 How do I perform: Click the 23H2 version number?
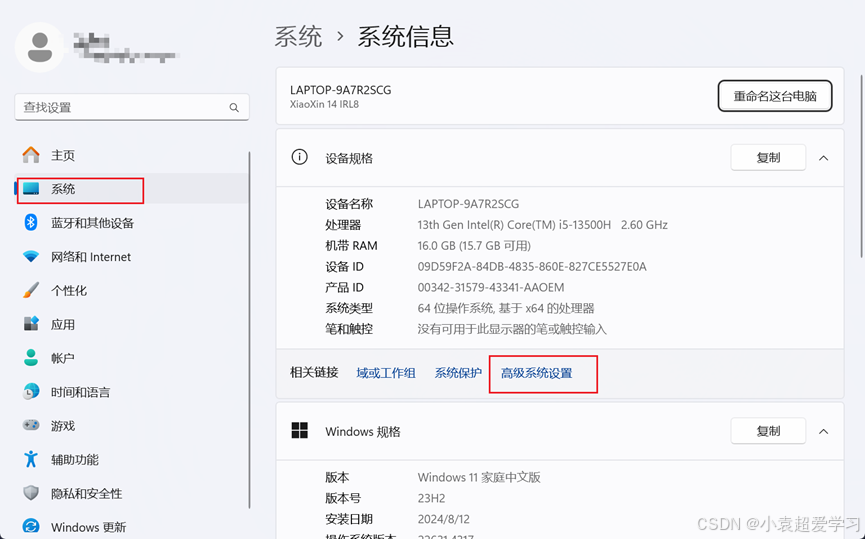point(431,498)
